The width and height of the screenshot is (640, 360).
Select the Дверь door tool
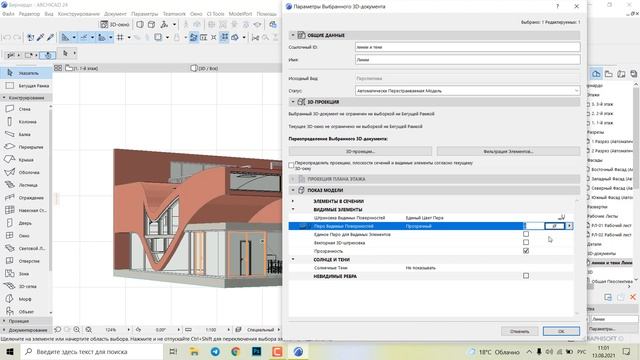[24, 223]
